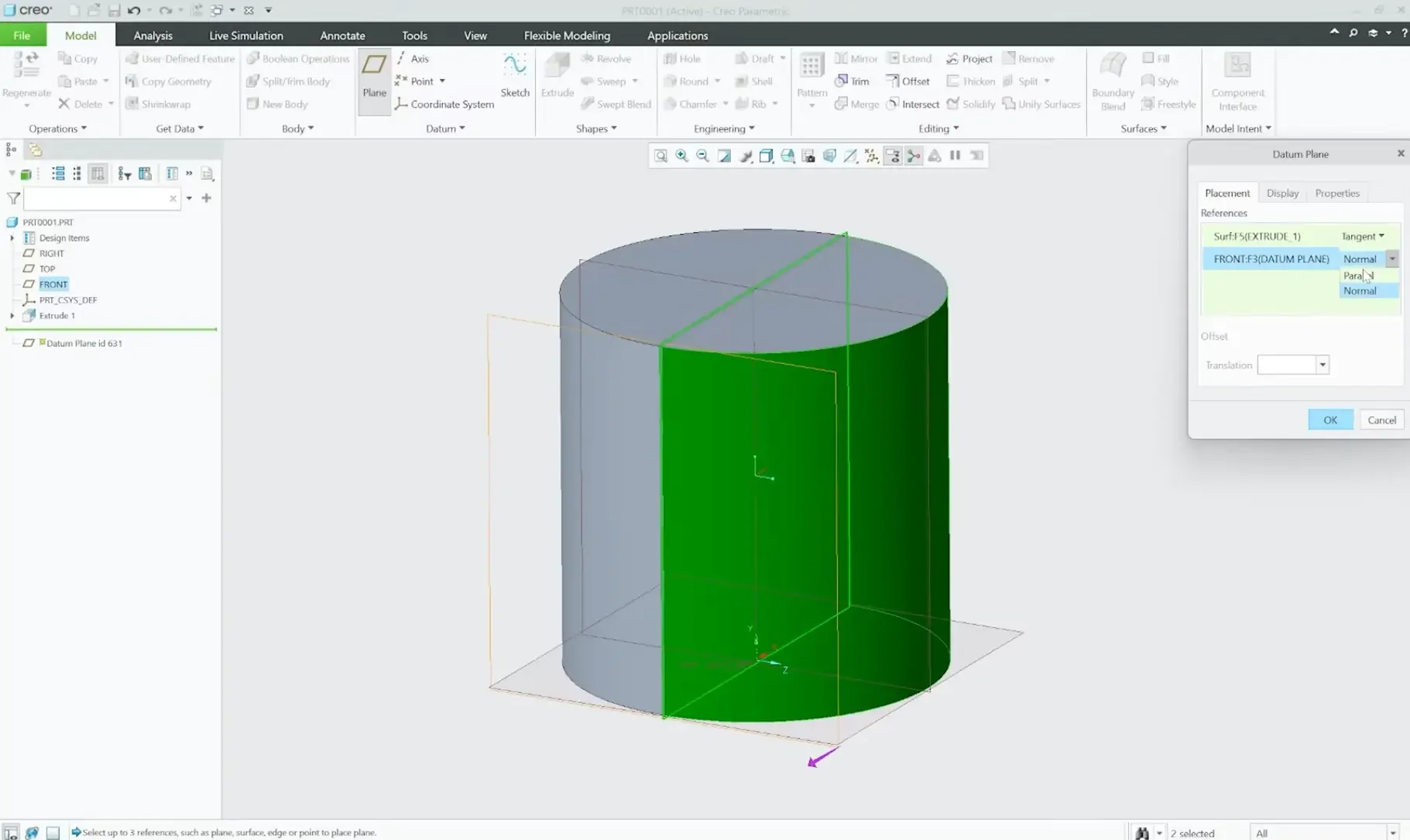
Task: Toggle datum display filters icon
Action: pos(871,156)
